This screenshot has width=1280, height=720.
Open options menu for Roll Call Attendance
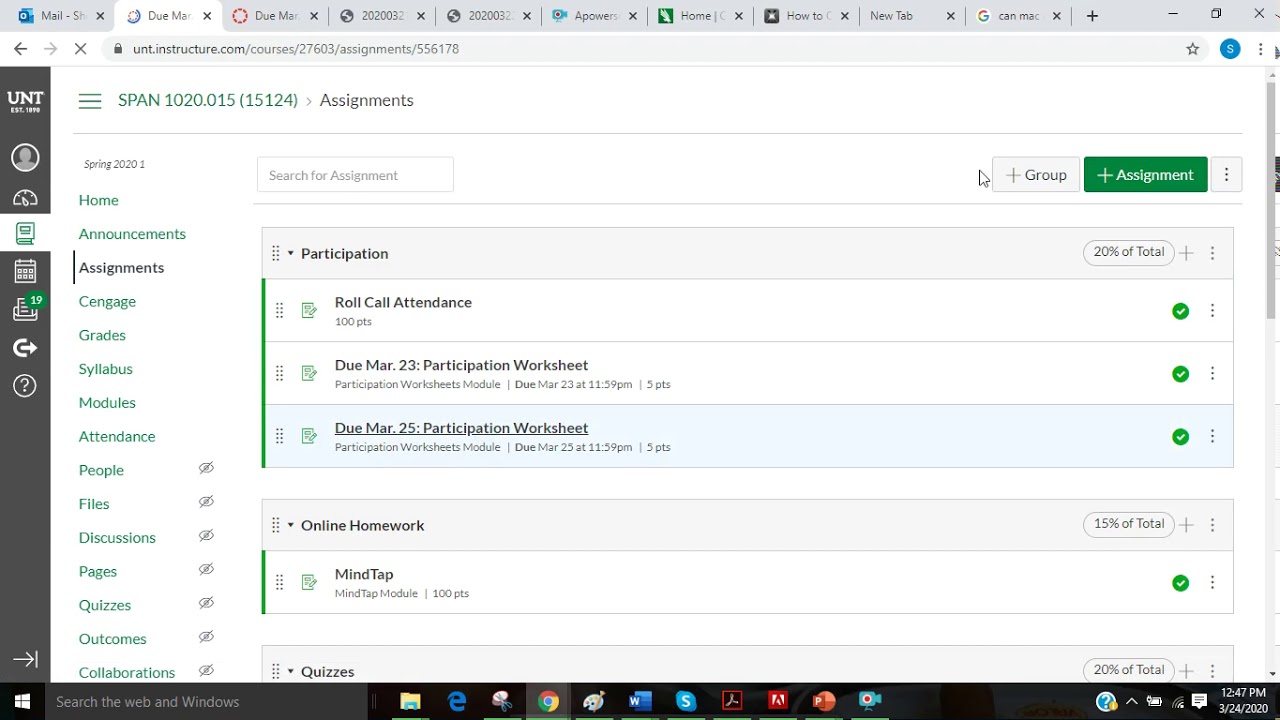point(1212,311)
